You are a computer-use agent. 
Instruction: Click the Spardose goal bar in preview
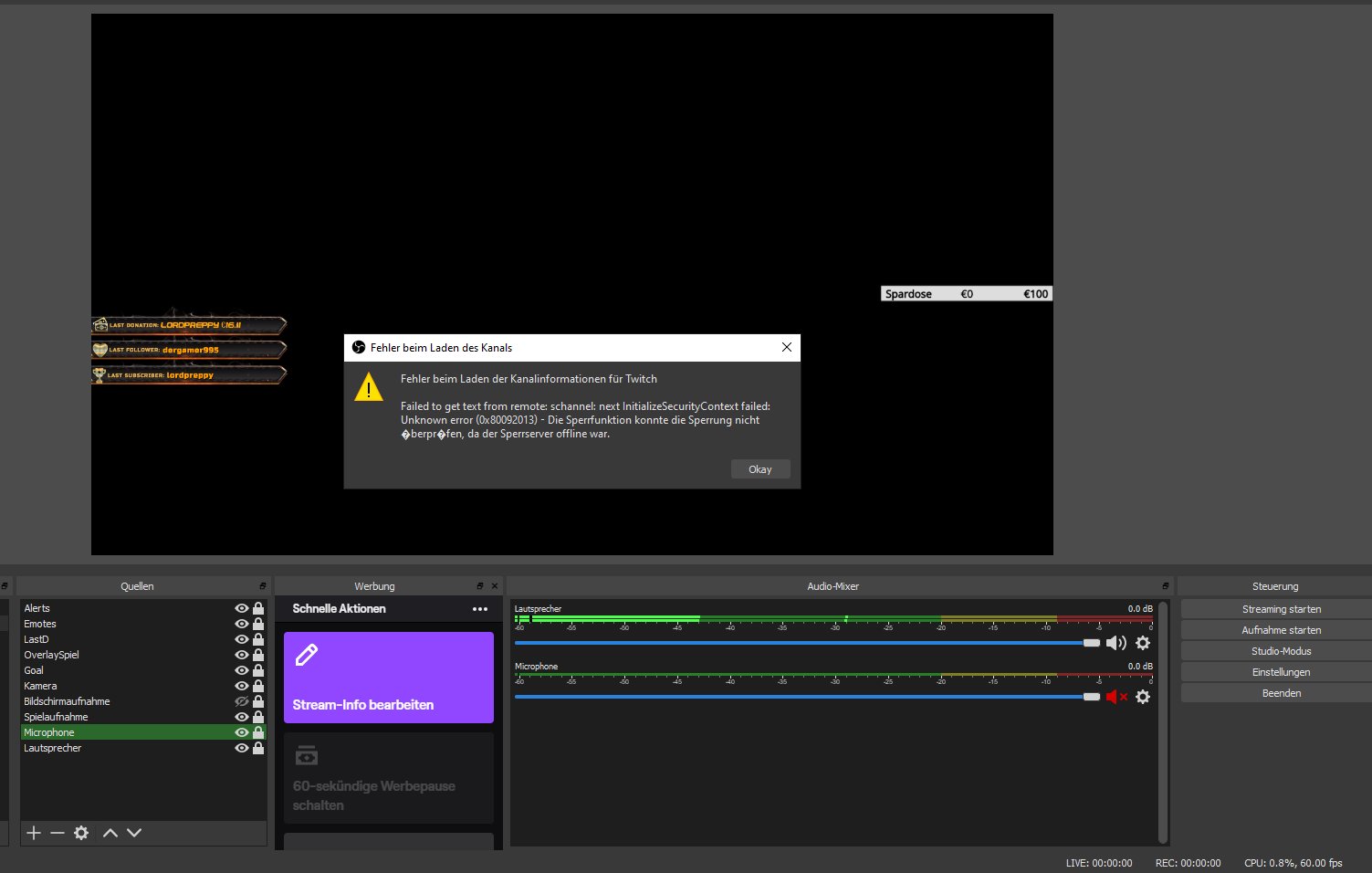(x=967, y=294)
